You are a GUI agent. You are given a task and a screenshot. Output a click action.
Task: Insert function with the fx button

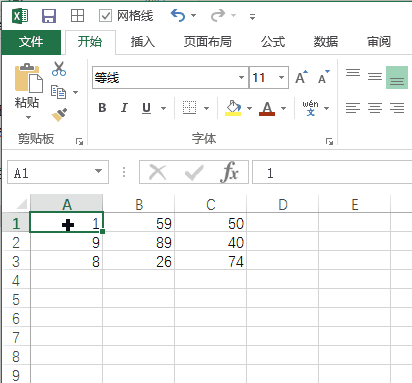click(x=229, y=172)
